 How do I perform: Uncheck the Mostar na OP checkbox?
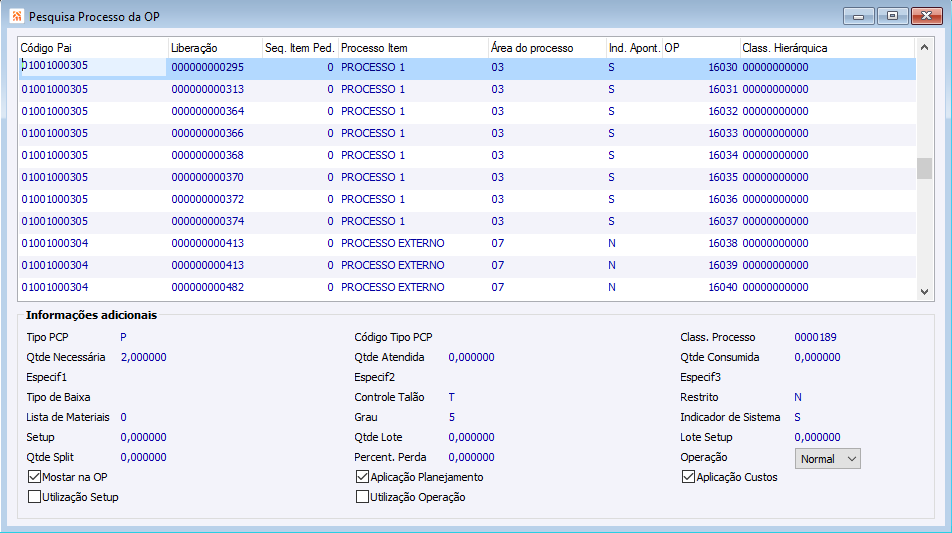pyautogui.click(x=35, y=477)
